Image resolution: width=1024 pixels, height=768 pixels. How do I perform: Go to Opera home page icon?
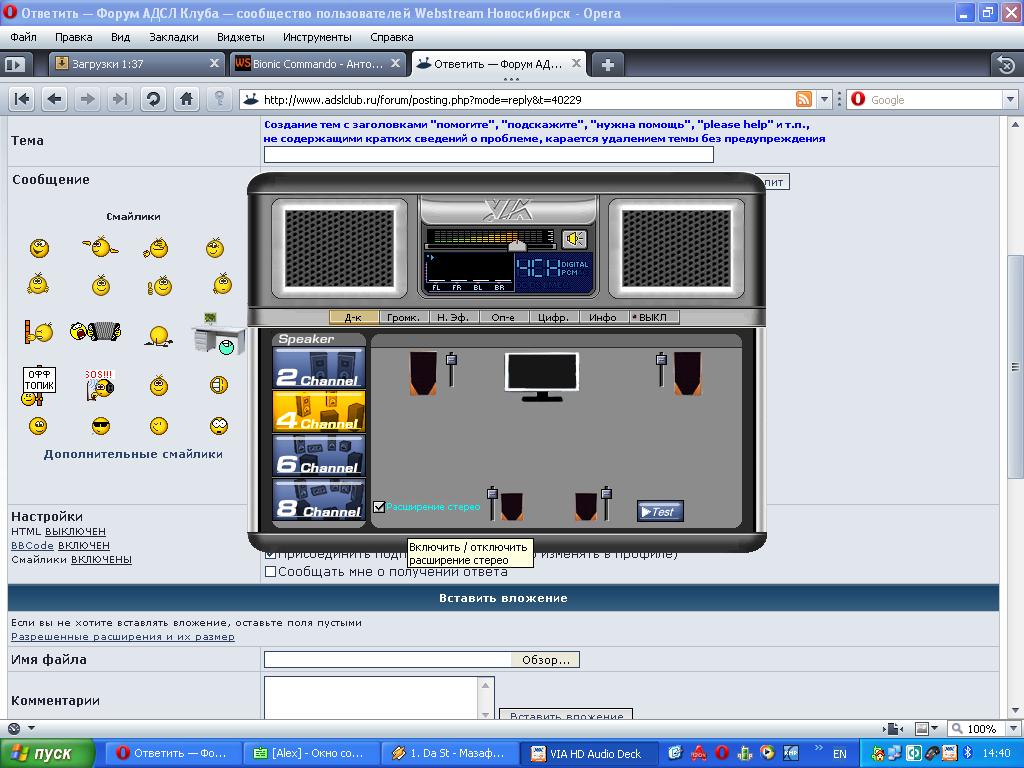click(186, 99)
